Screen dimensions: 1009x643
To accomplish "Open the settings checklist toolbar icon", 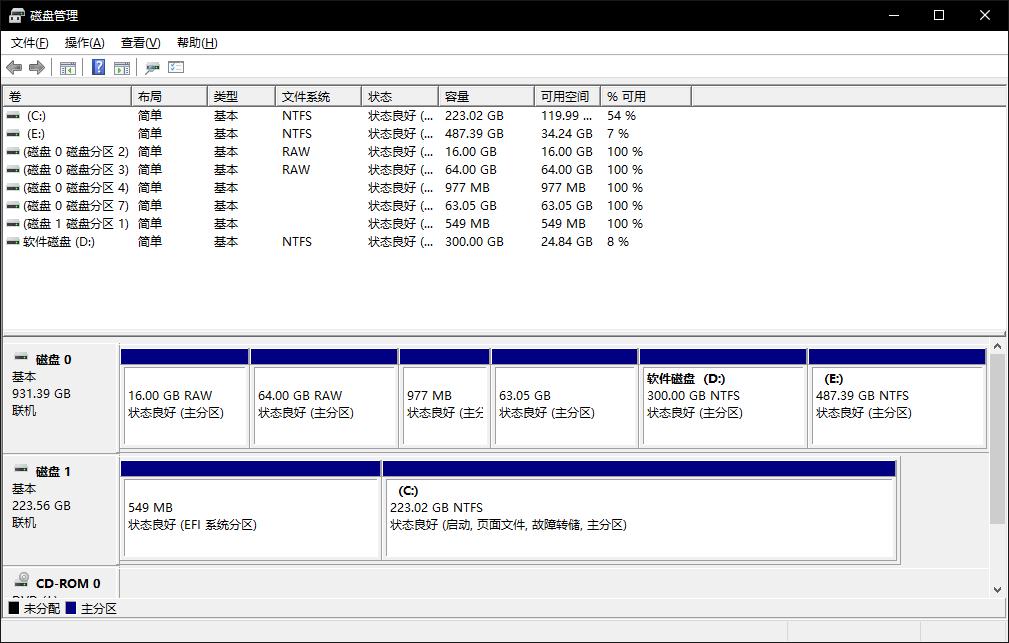I will [176, 68].
